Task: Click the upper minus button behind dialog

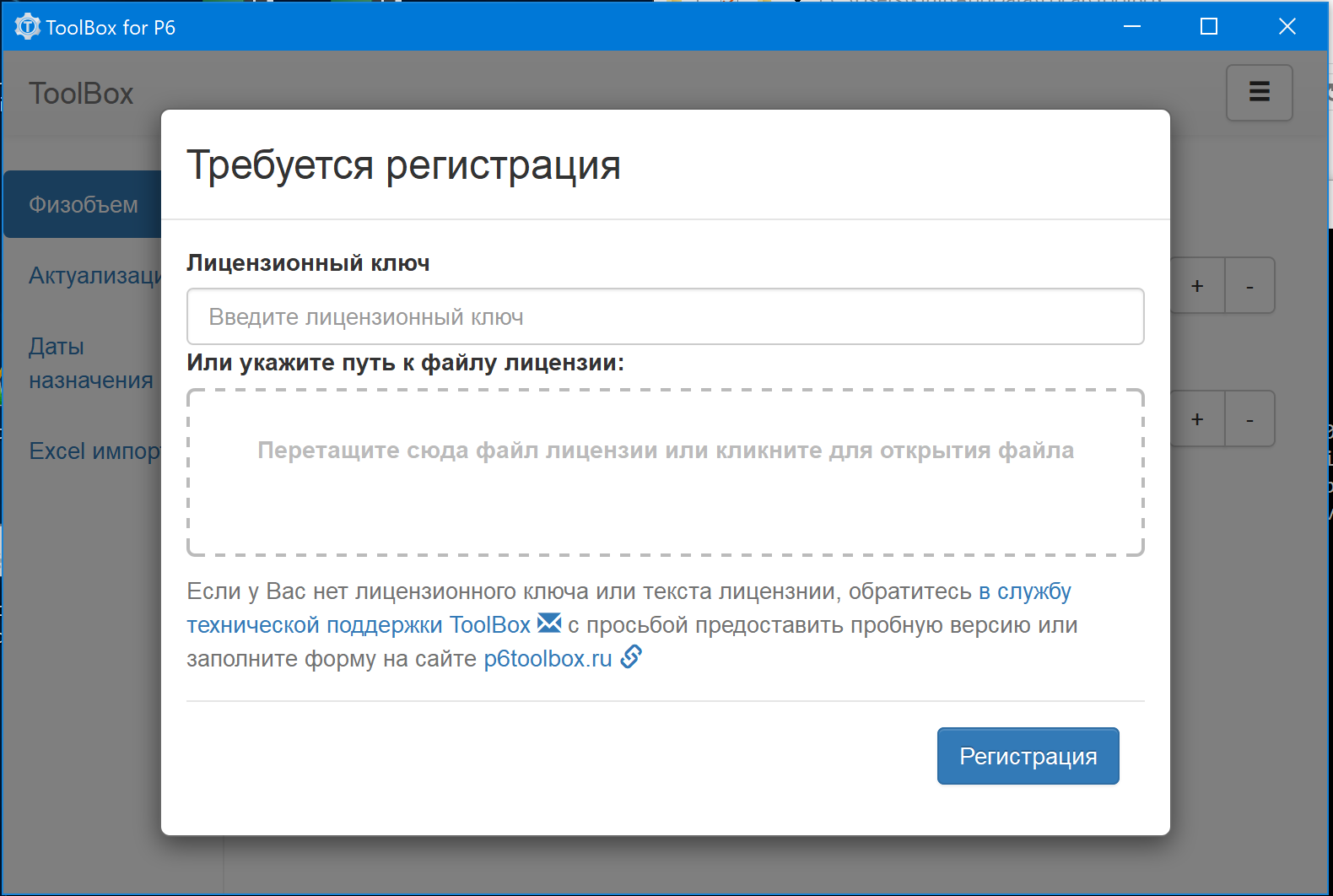Action: [1249, 286]
